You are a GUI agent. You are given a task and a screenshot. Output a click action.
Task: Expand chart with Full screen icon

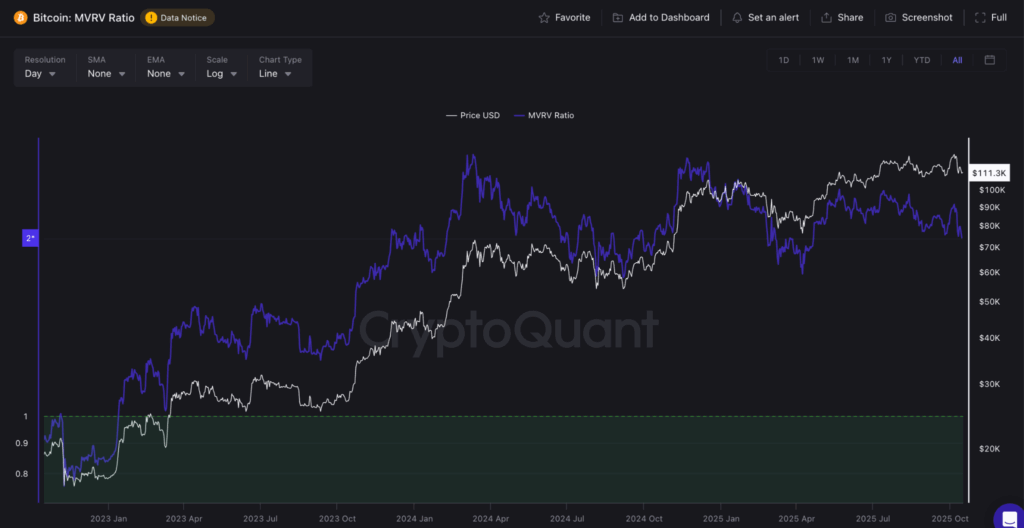pos(978,18)
